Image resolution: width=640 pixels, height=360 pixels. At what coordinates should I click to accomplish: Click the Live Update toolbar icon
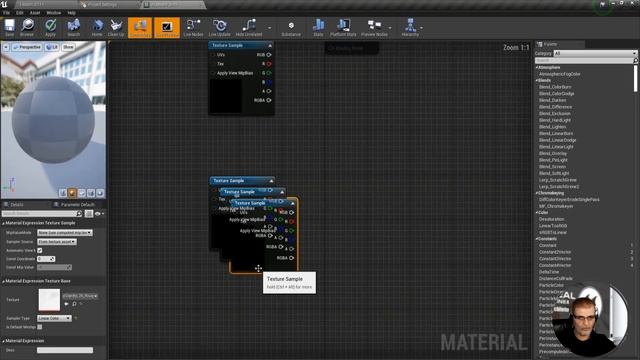(x=220, y=27)
